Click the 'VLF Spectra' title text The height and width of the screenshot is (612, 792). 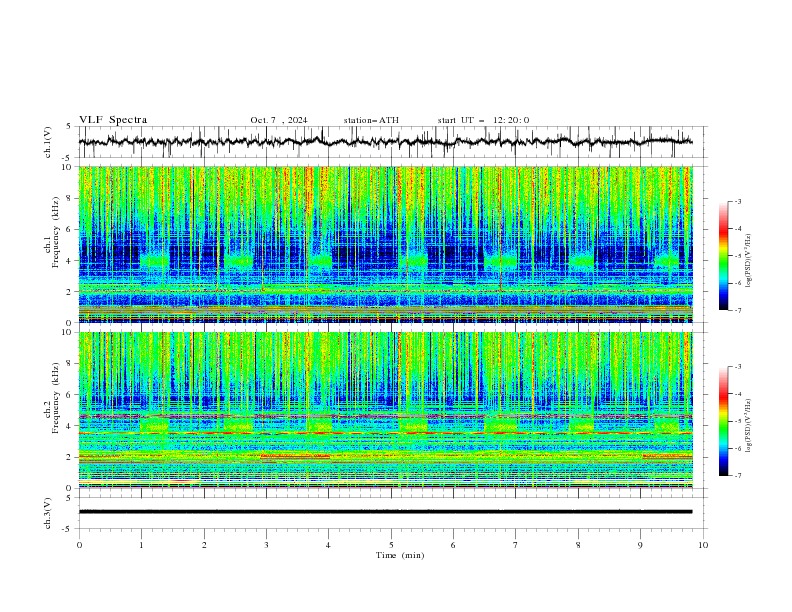click(x=113, y=120)
